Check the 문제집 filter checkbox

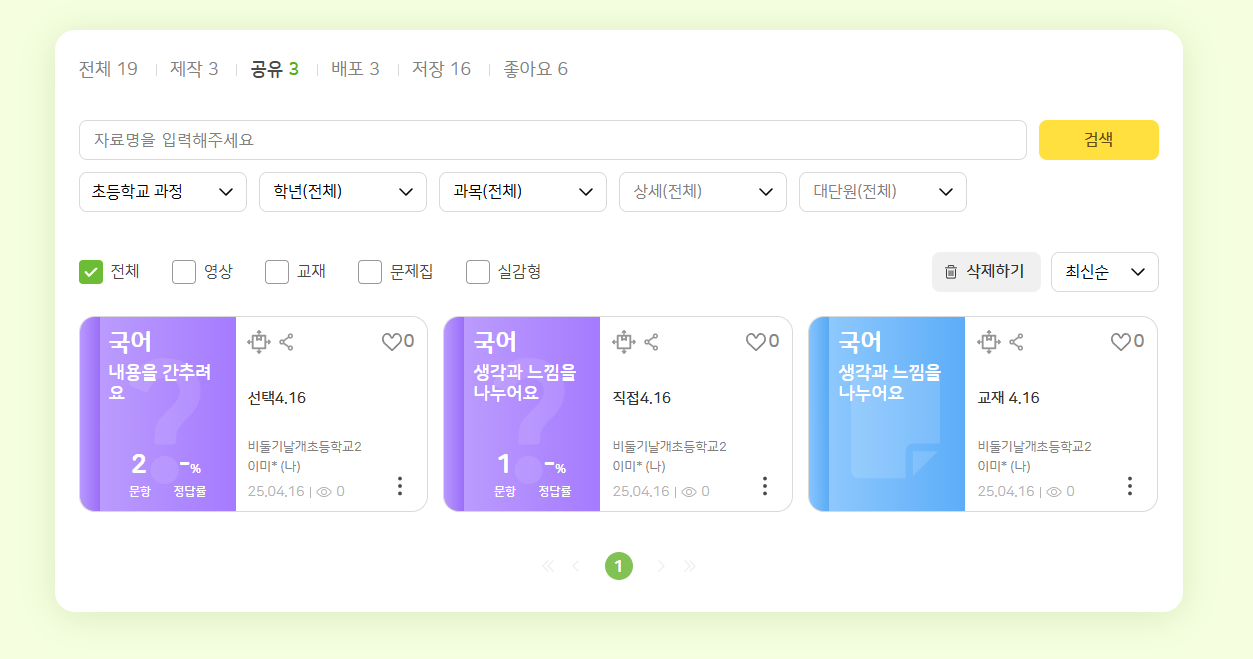point(370,272)
